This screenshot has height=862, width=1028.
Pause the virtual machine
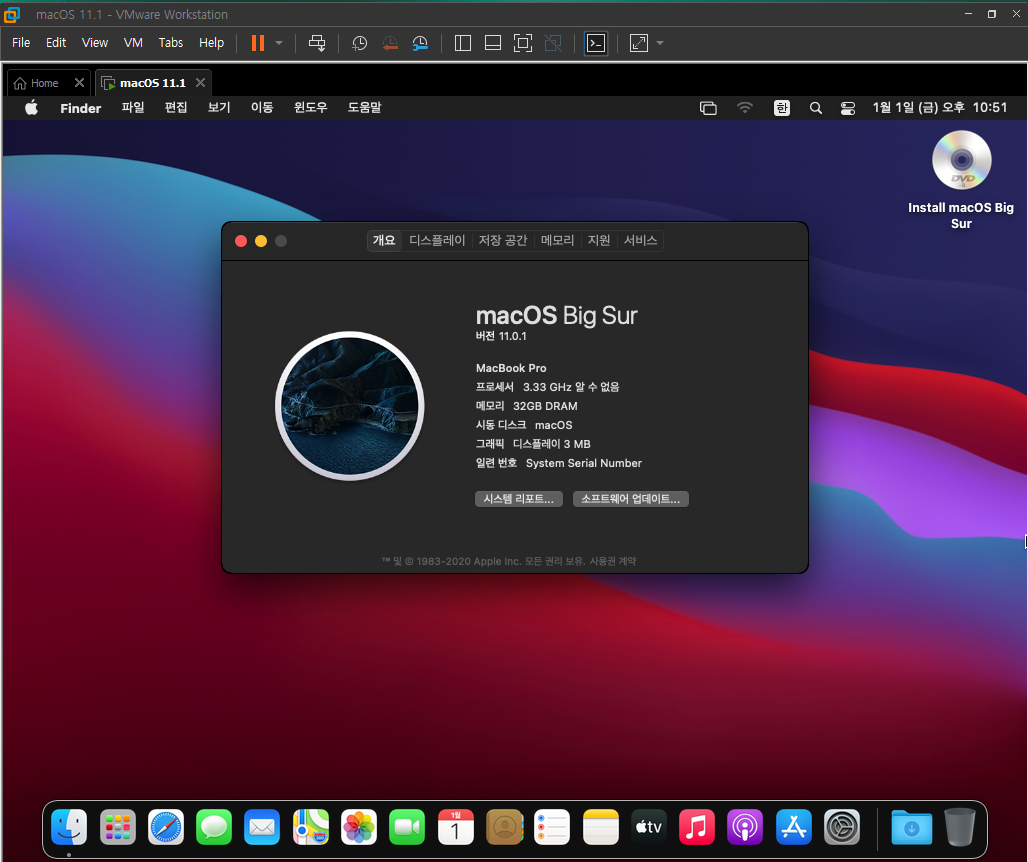[x=258, y=43]
